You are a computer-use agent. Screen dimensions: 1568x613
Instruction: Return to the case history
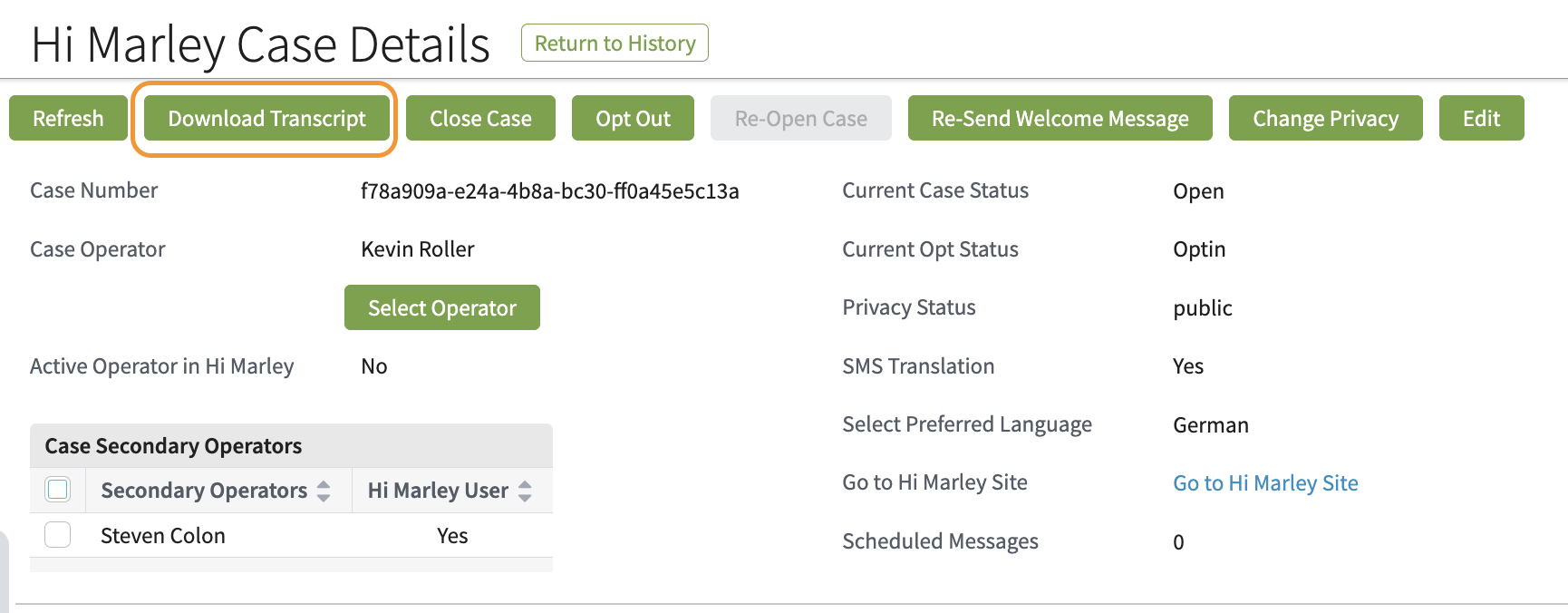615,43
